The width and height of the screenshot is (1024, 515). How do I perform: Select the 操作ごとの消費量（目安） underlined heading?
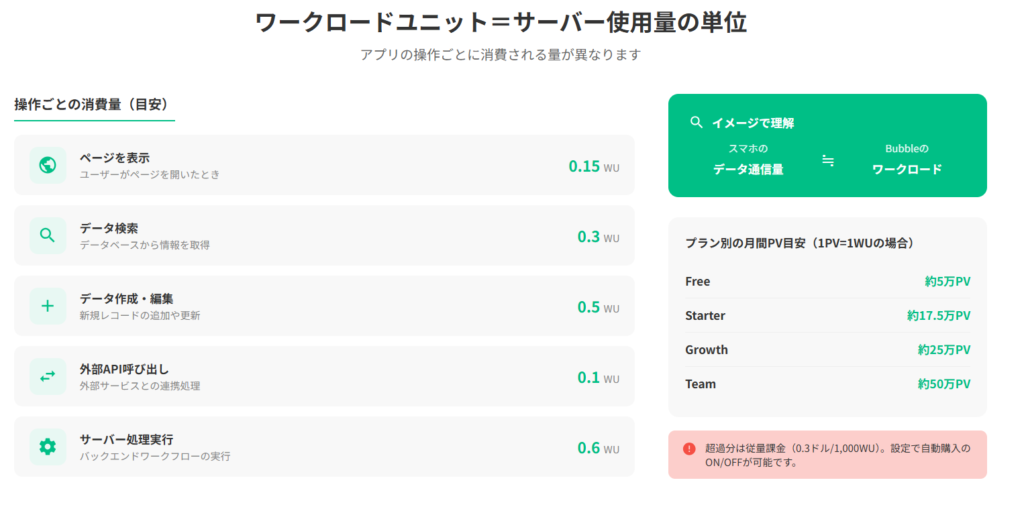pos(91,104)
